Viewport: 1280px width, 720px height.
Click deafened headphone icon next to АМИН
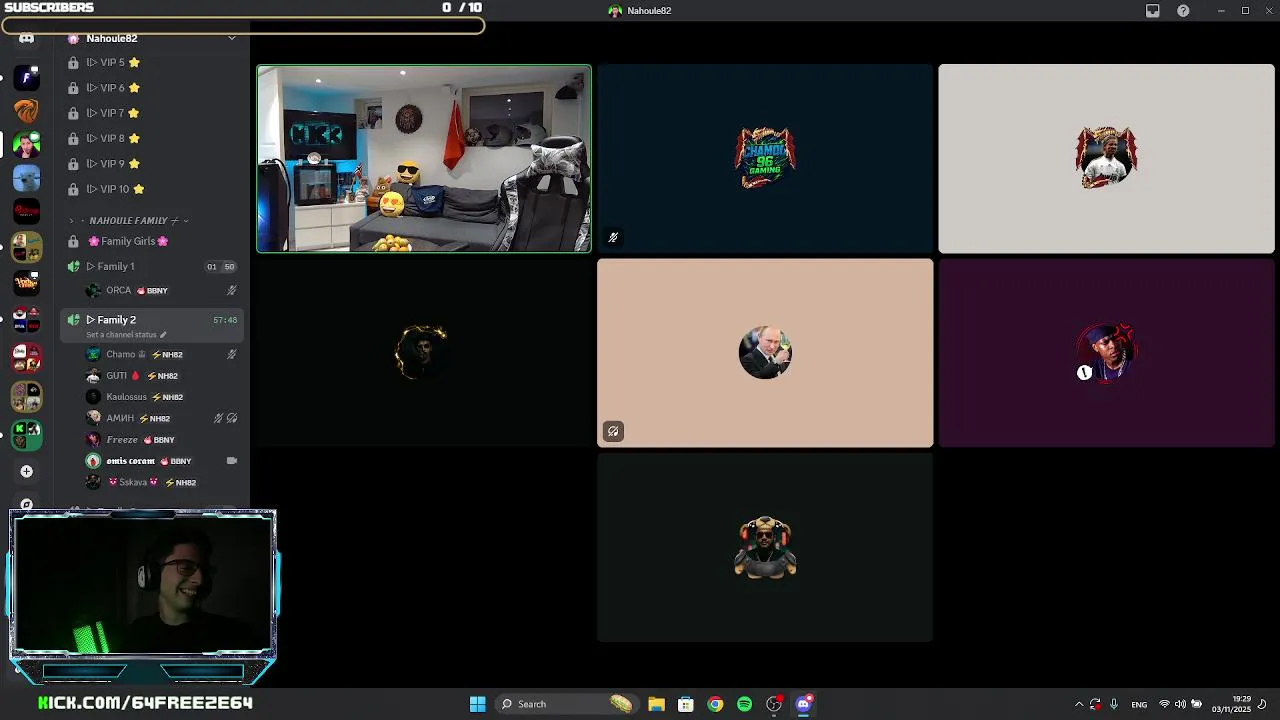coord(232,418)
